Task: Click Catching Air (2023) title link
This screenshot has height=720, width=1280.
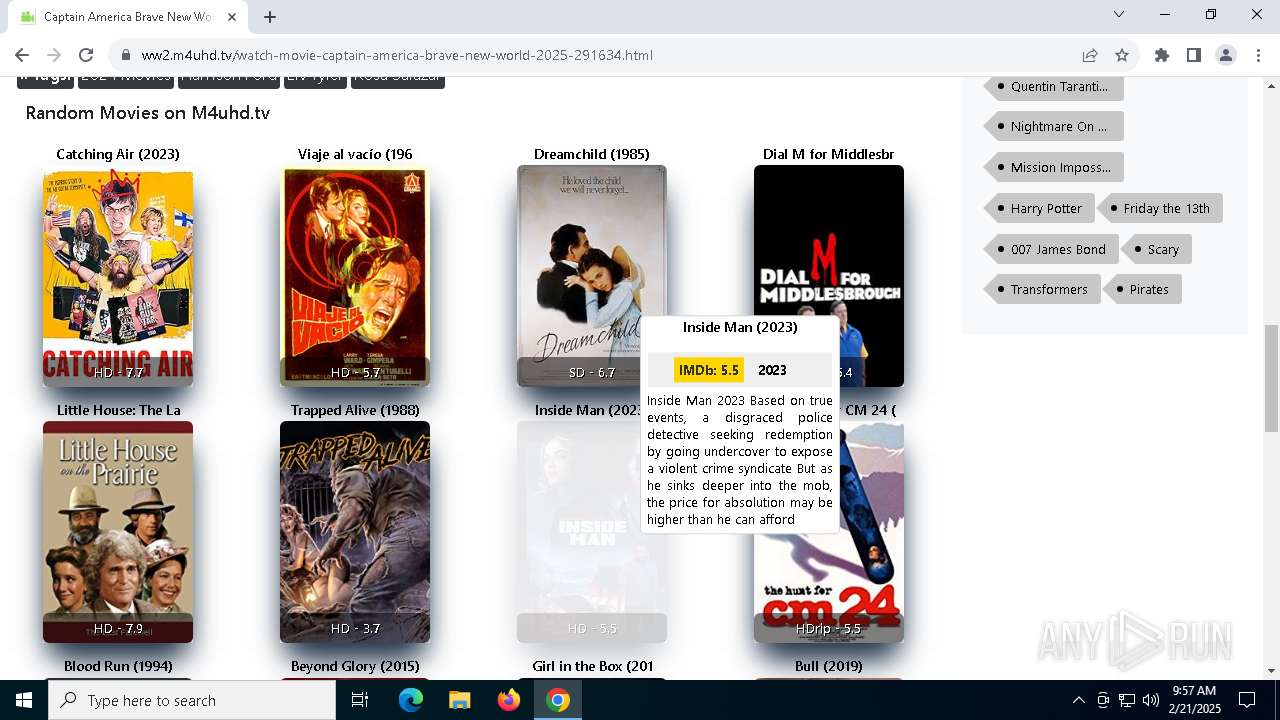Action: click(x=118, y=154)
